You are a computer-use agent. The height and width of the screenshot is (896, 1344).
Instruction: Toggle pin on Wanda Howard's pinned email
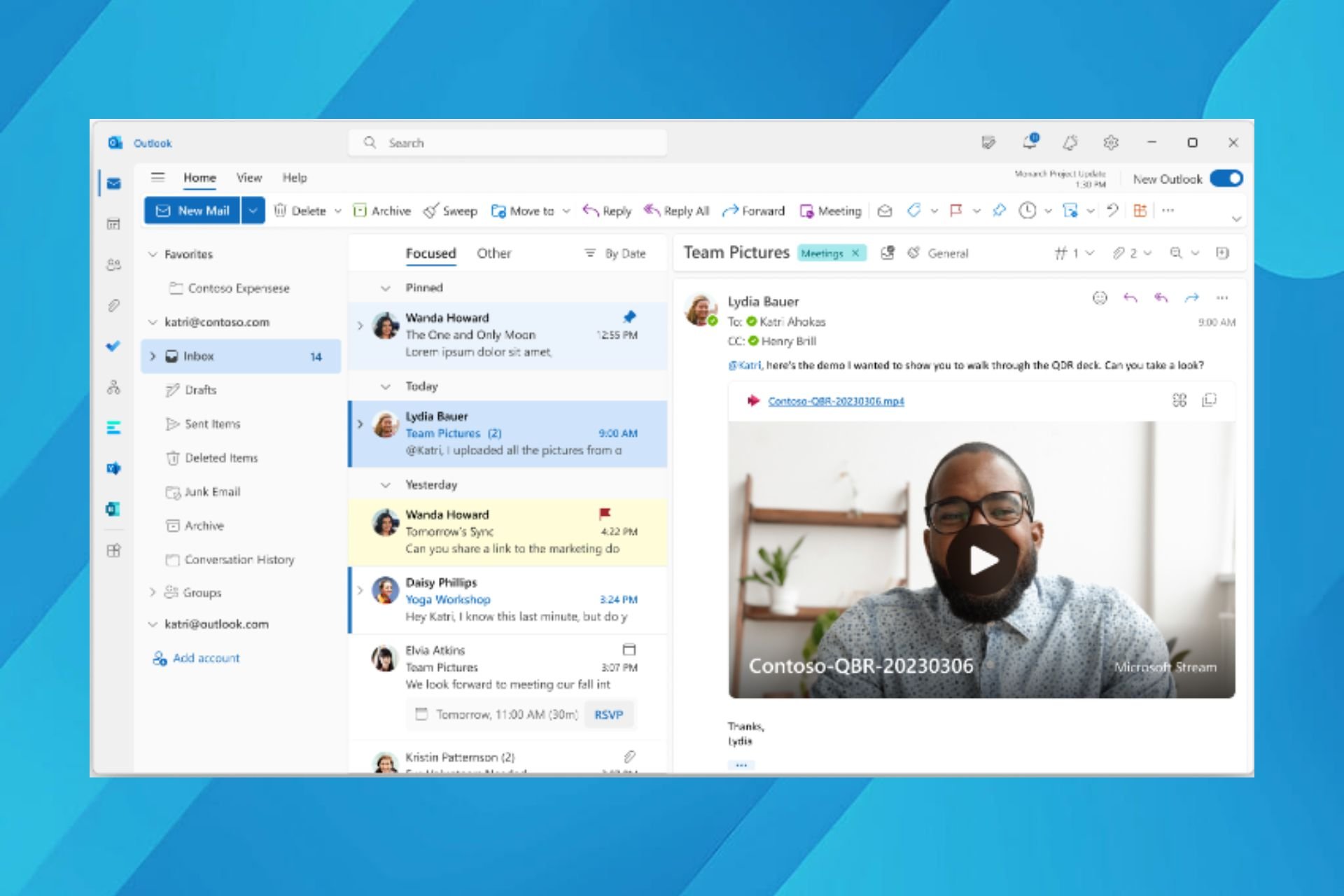629,316
